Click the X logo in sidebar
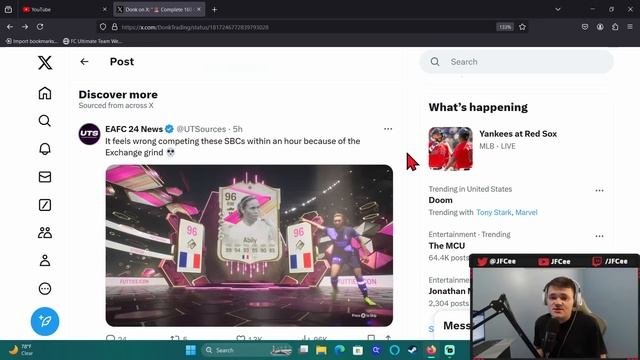640x360 pixels. coord(45,62)
